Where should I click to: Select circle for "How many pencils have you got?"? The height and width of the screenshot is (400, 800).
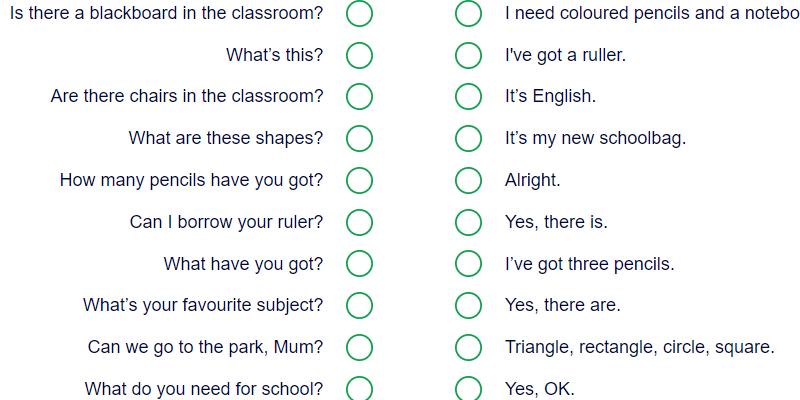tap(360, 180)
